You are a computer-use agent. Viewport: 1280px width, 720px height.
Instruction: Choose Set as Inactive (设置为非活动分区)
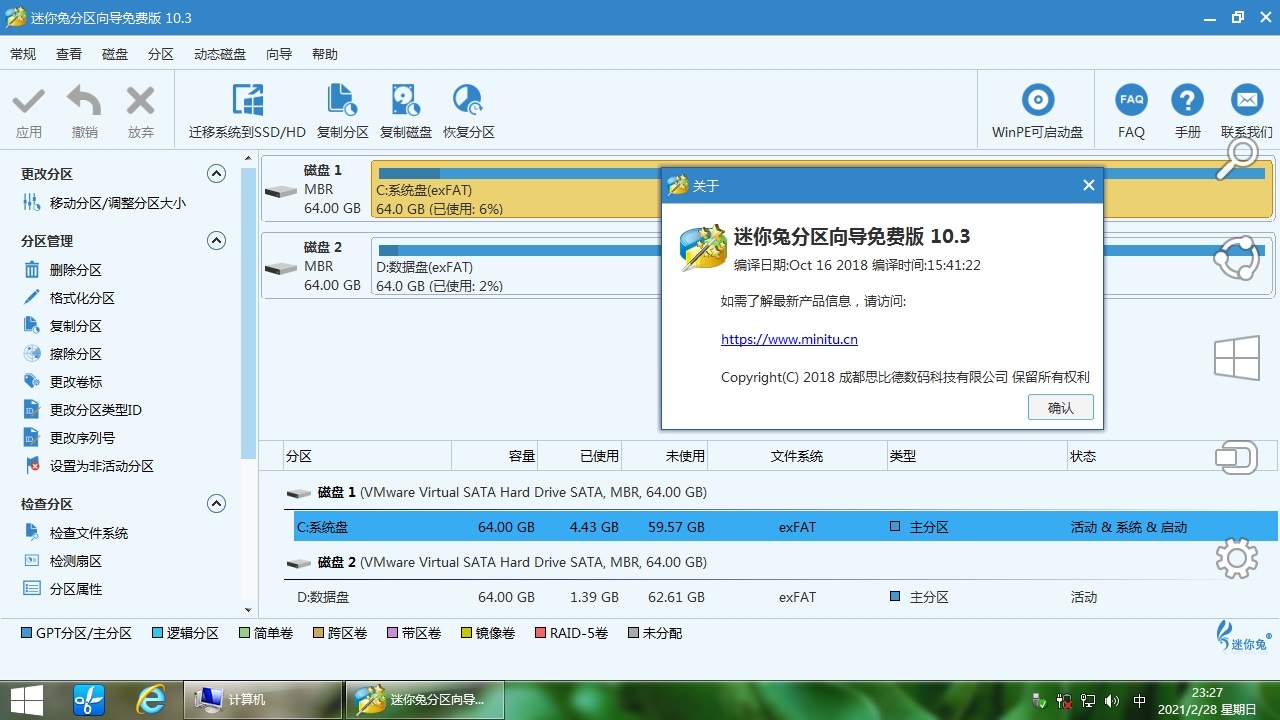[x=88, y=466]
